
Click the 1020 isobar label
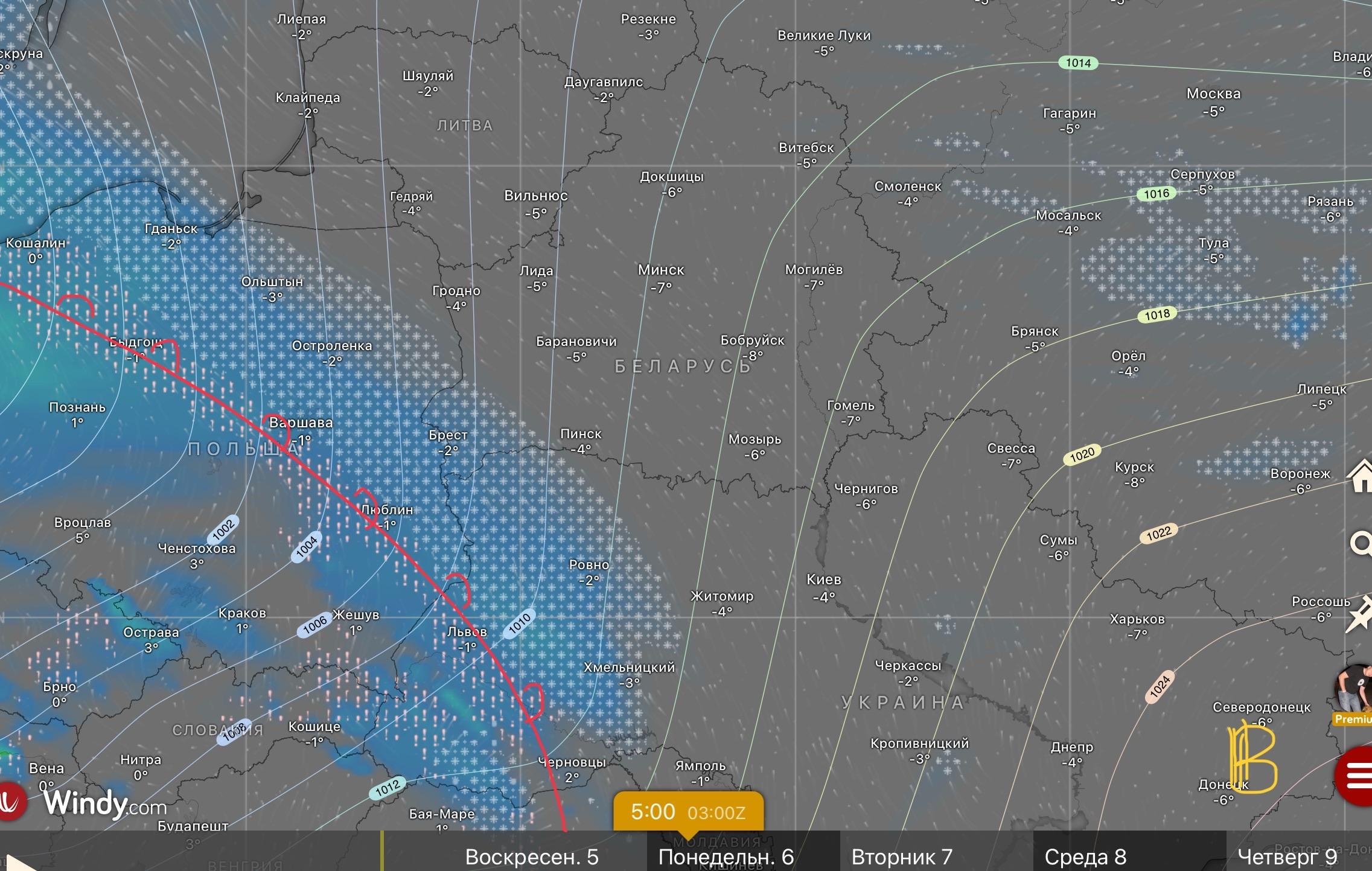pyautogui.click(x=1082, y=455)
